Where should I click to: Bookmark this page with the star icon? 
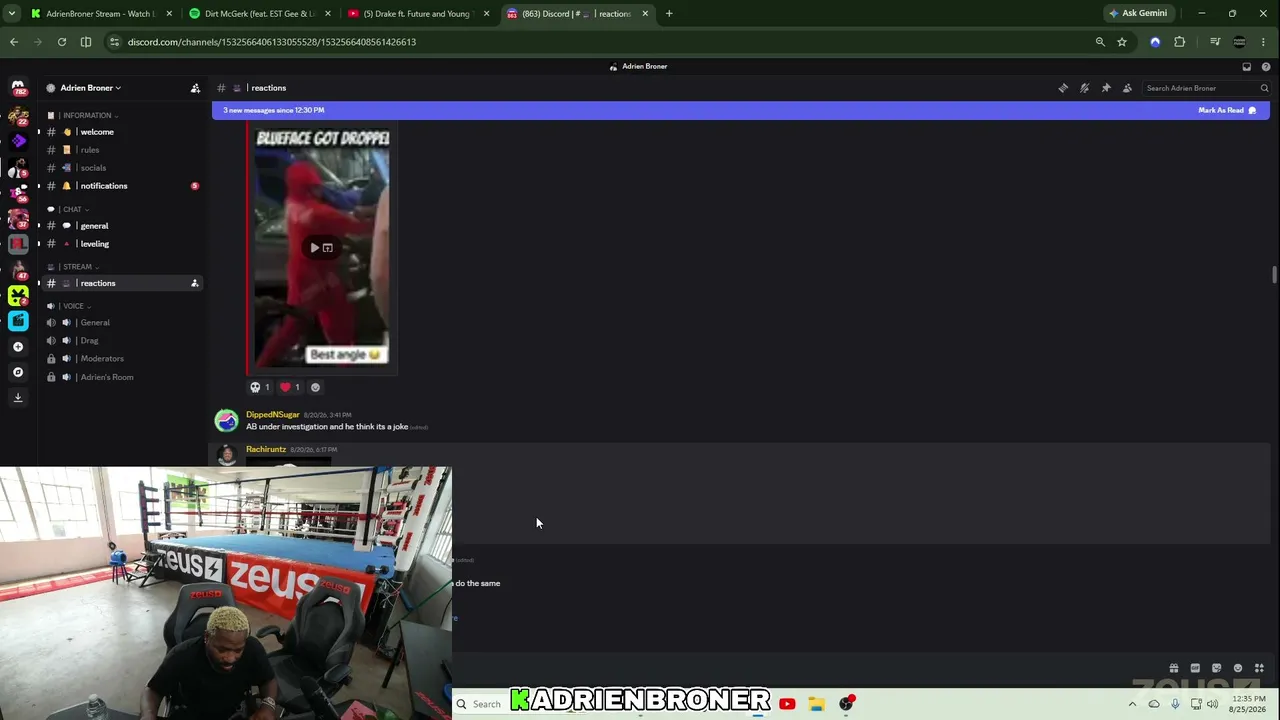pos(1122,42)
